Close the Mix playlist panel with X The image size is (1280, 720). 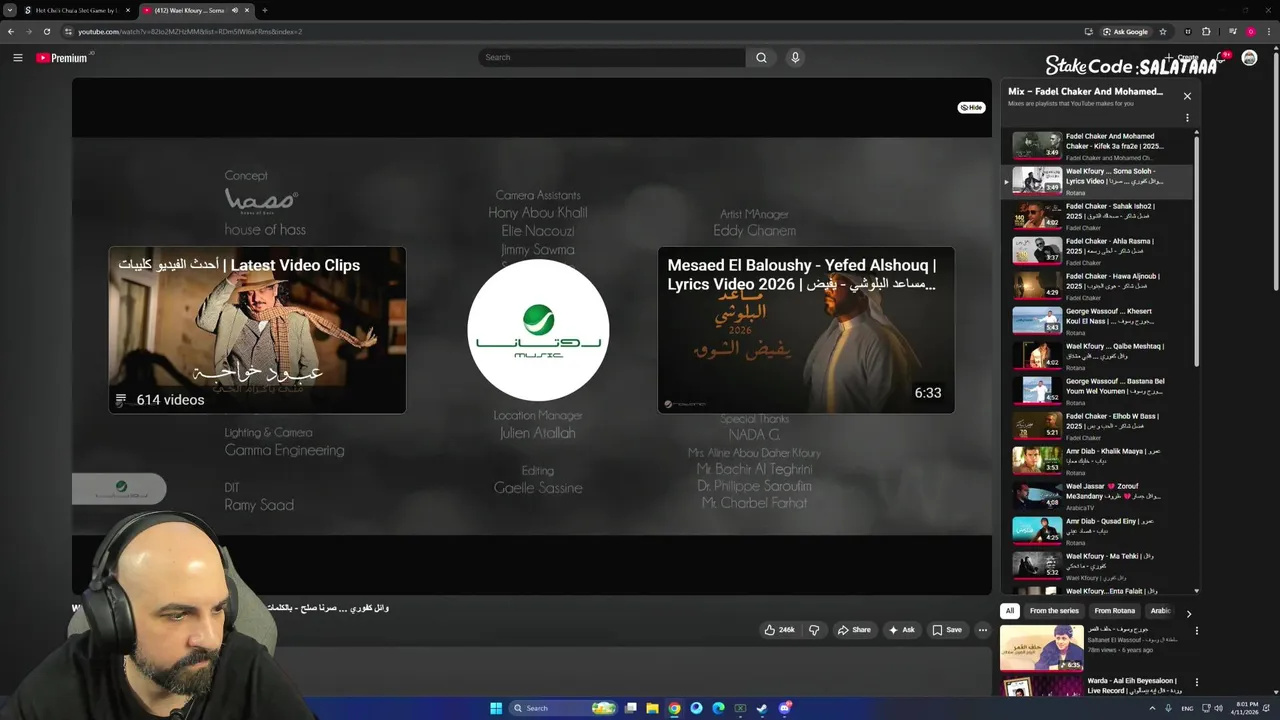click(1187, 96)
